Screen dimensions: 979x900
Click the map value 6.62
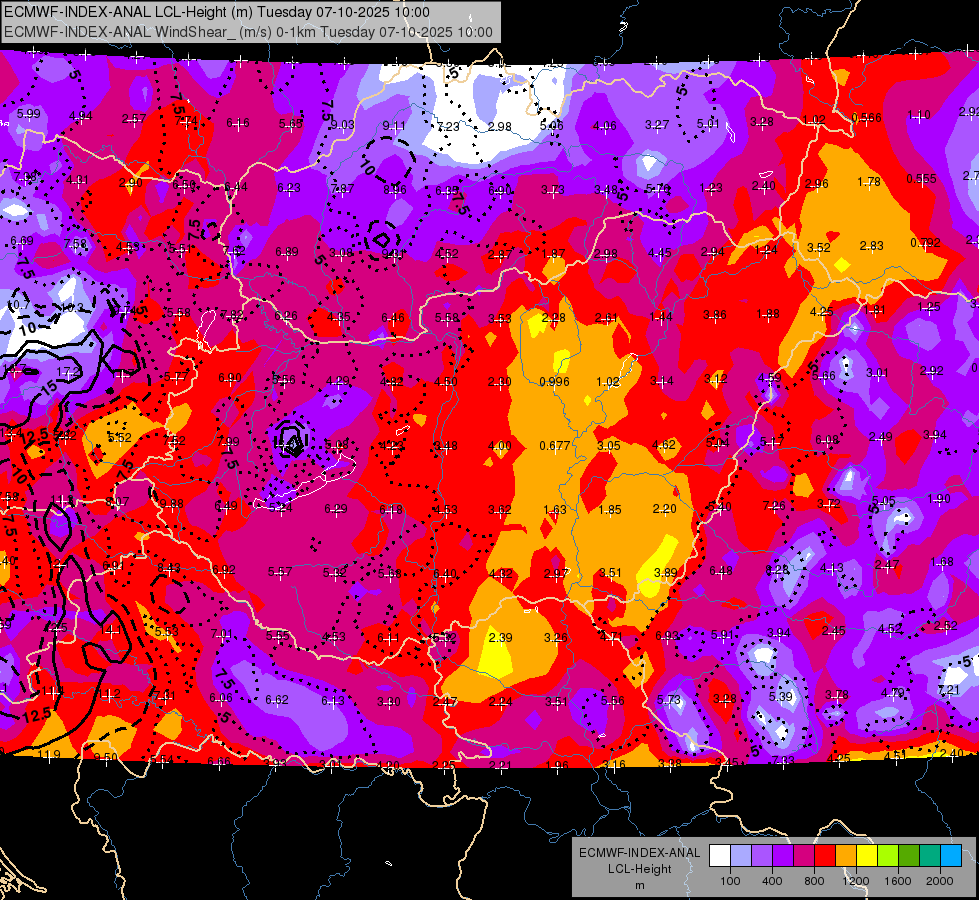click(x=277, y=700)
